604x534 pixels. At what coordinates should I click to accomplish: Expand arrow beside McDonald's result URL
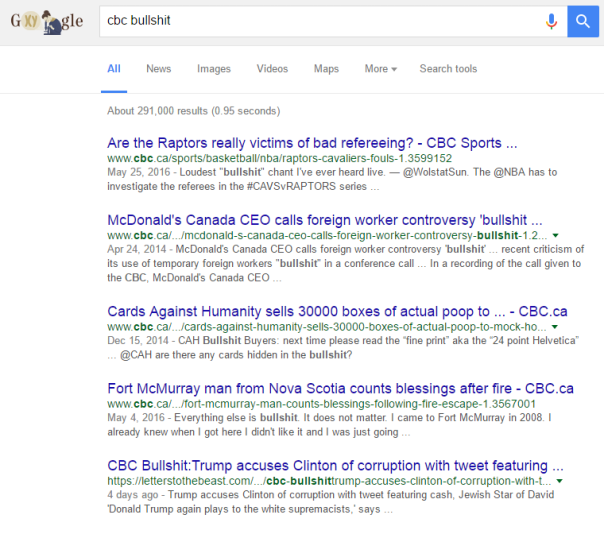coord(555,235)
